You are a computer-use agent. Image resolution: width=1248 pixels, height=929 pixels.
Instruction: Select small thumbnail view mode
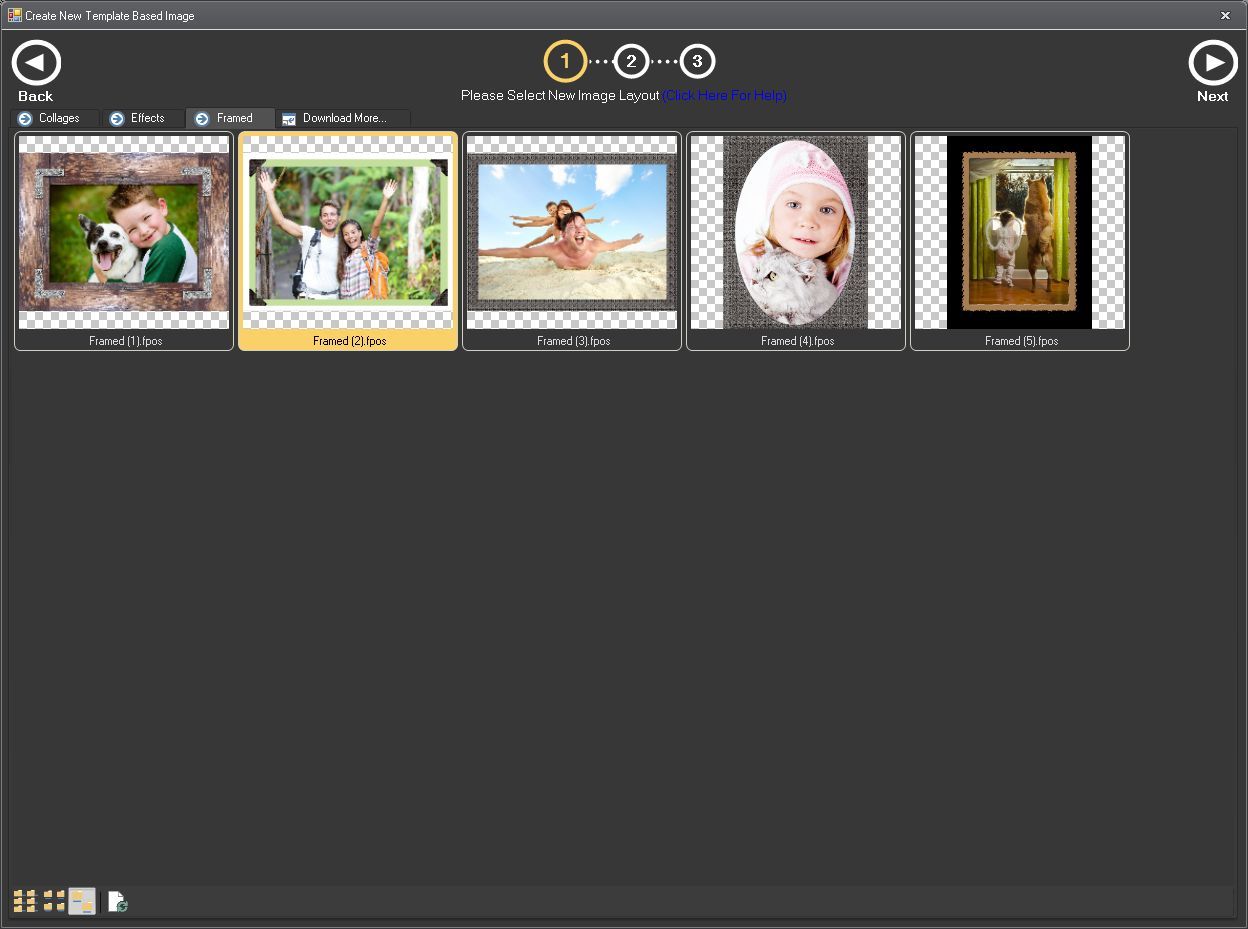pos(22,900)
